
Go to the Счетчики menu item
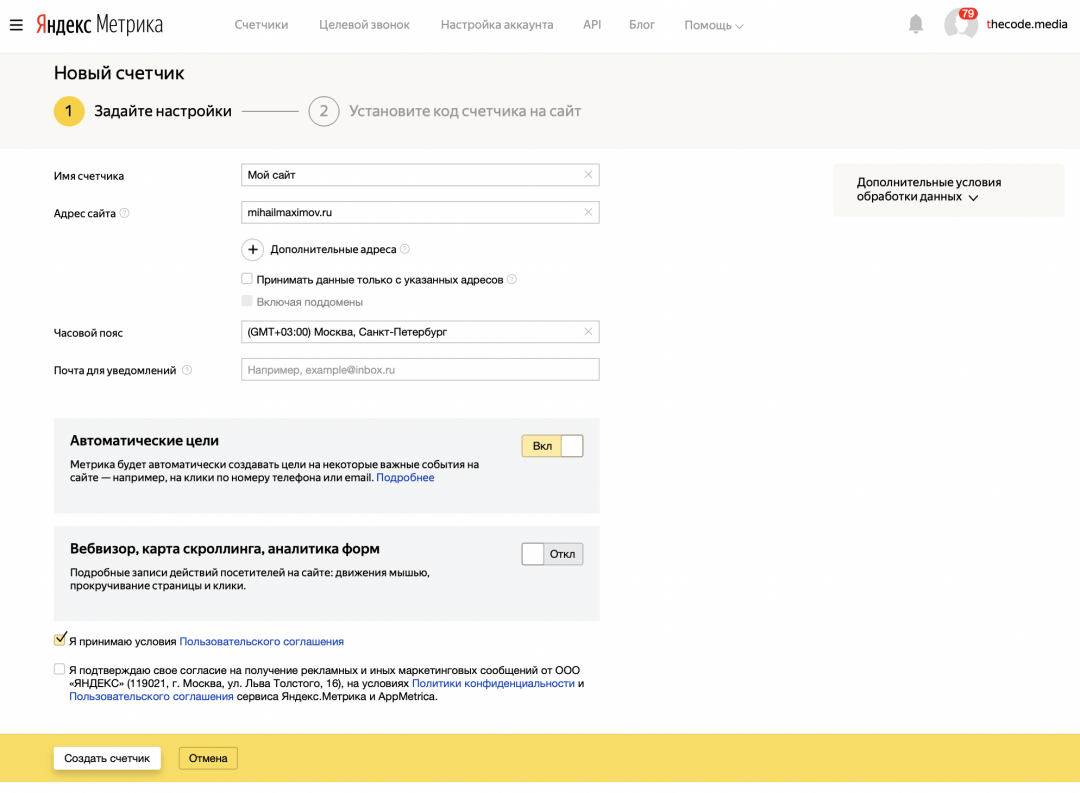[261, 25]
